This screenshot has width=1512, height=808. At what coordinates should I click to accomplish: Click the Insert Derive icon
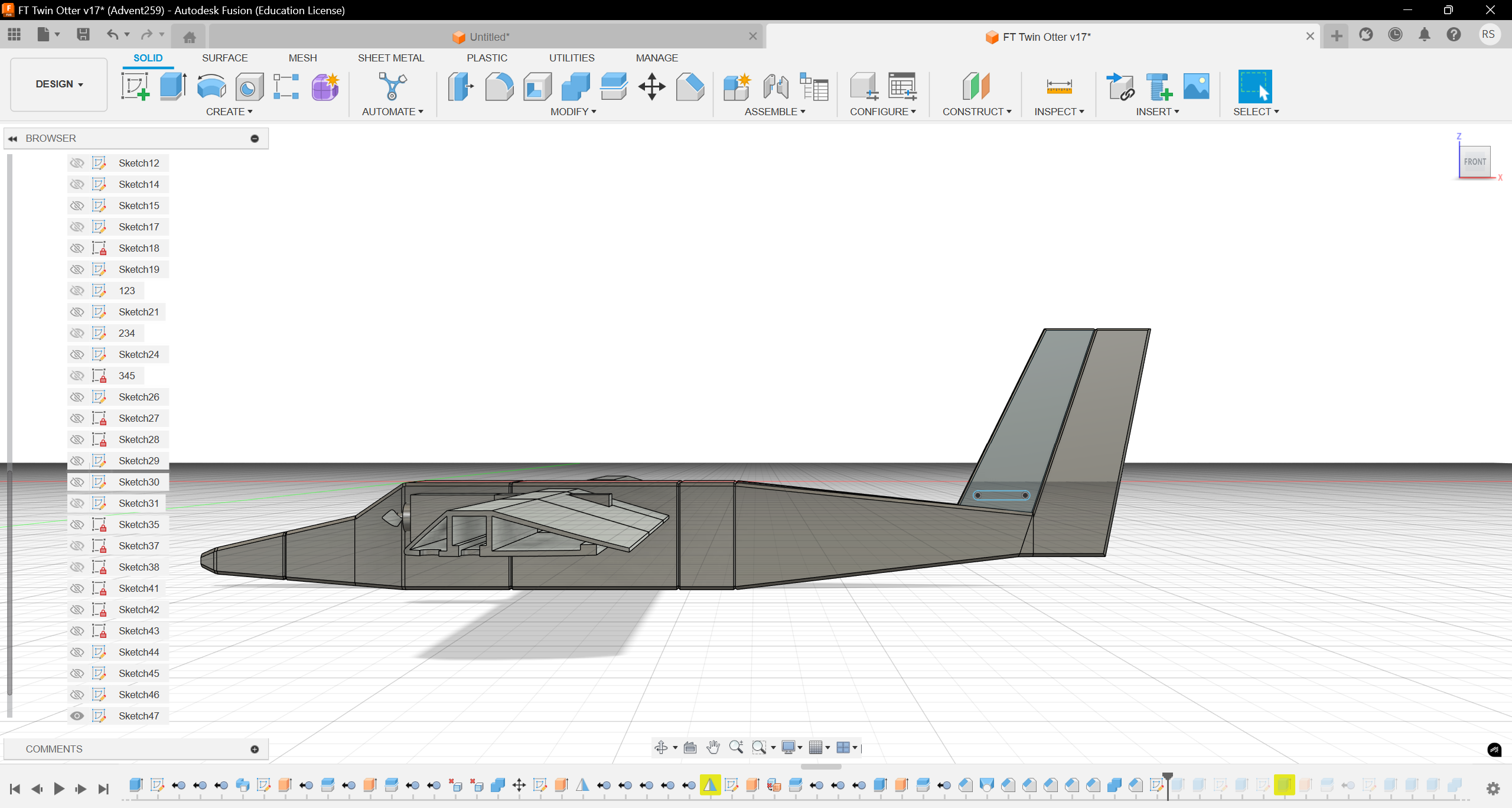(1120, 86)
